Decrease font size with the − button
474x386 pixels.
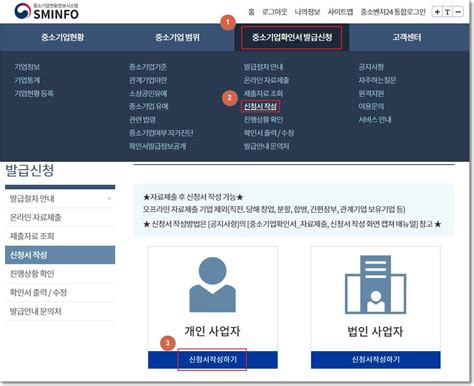[458, 12]
